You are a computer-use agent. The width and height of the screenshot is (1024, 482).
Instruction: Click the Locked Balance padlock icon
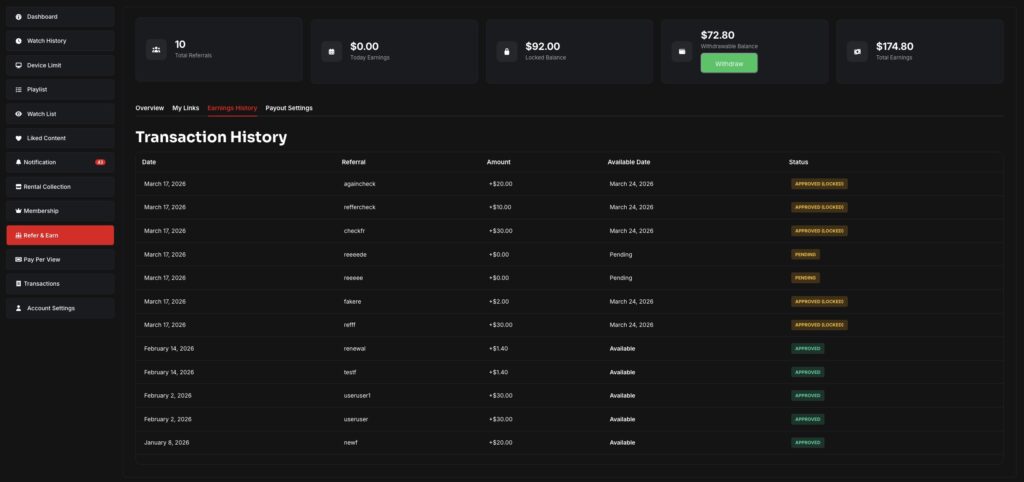(x=507, y=51)
